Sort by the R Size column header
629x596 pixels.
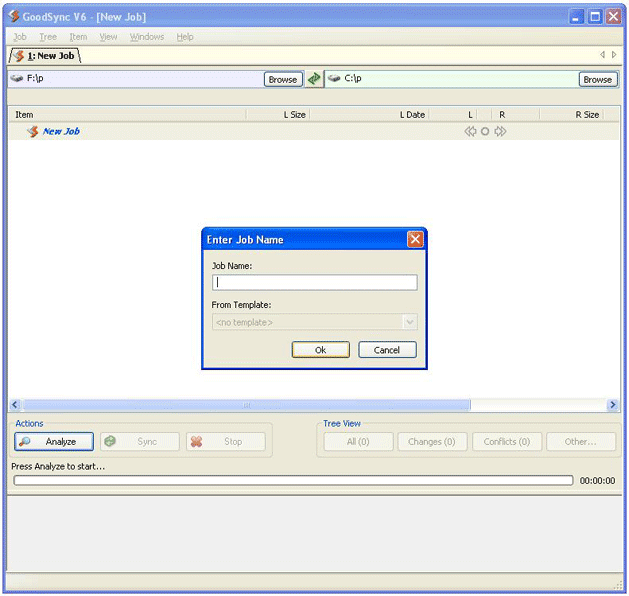572,115
